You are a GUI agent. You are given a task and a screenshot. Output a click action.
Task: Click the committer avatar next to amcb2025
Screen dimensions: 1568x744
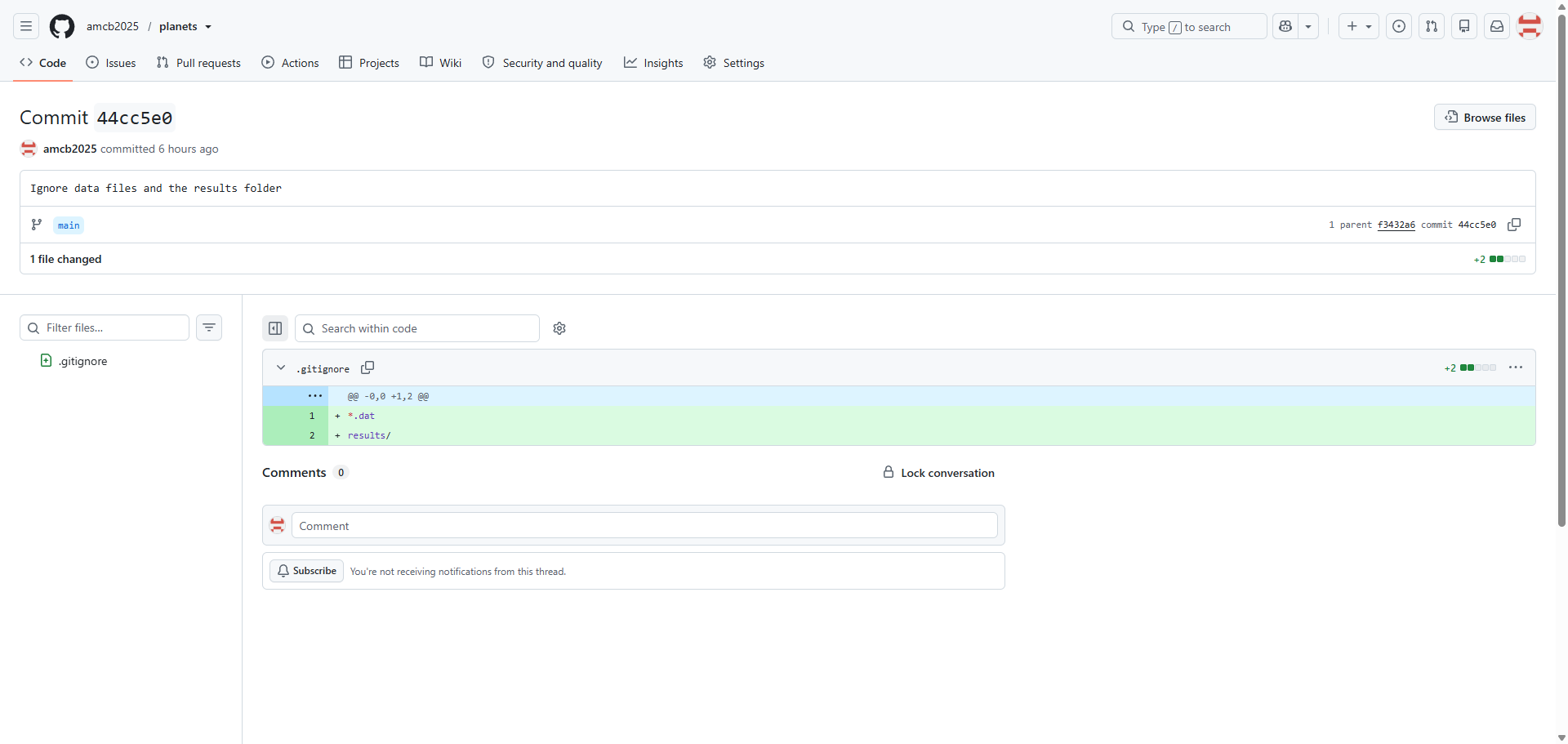(29, 149)
